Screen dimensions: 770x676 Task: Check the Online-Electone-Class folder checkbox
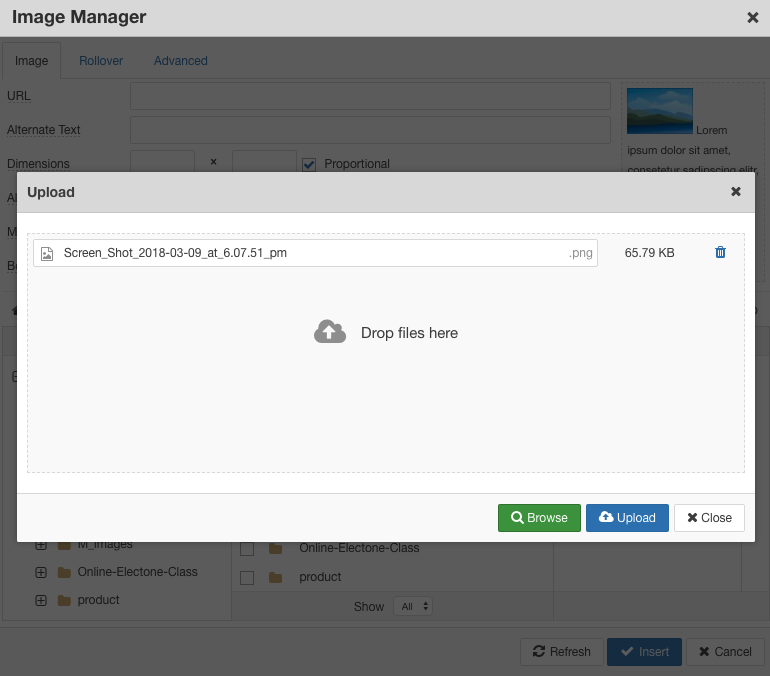tap(247, 549)
